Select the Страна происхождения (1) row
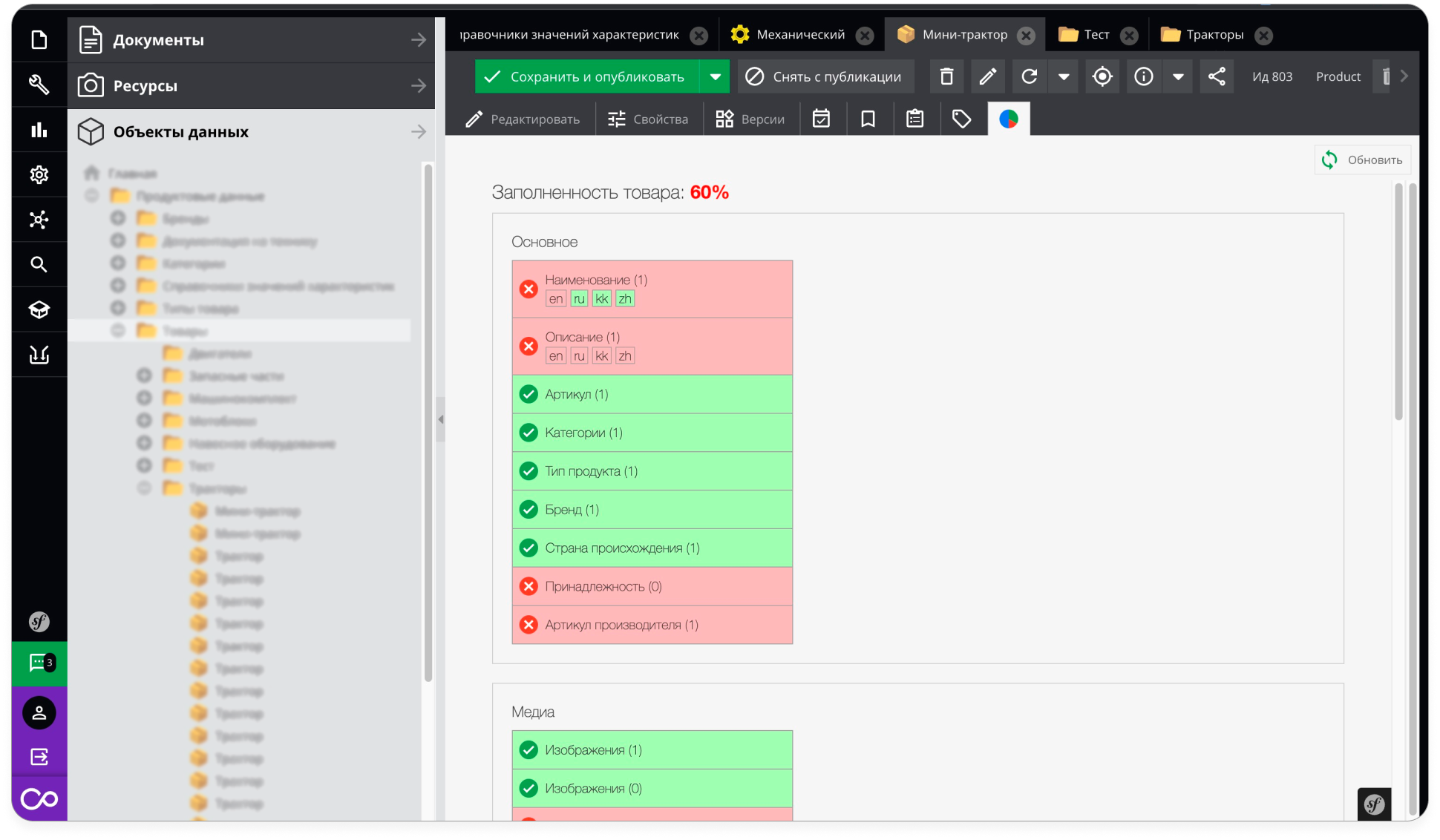 (652, 548)
